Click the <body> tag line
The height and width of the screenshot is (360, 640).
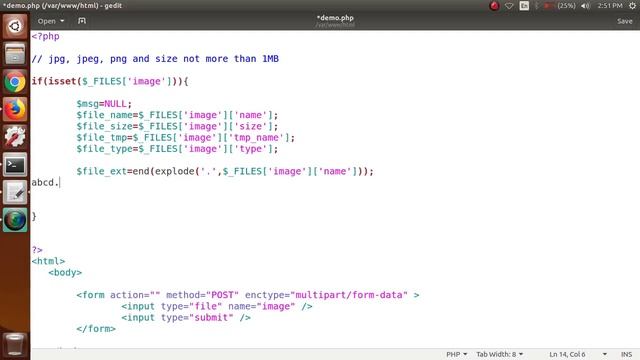click(65, 272)
